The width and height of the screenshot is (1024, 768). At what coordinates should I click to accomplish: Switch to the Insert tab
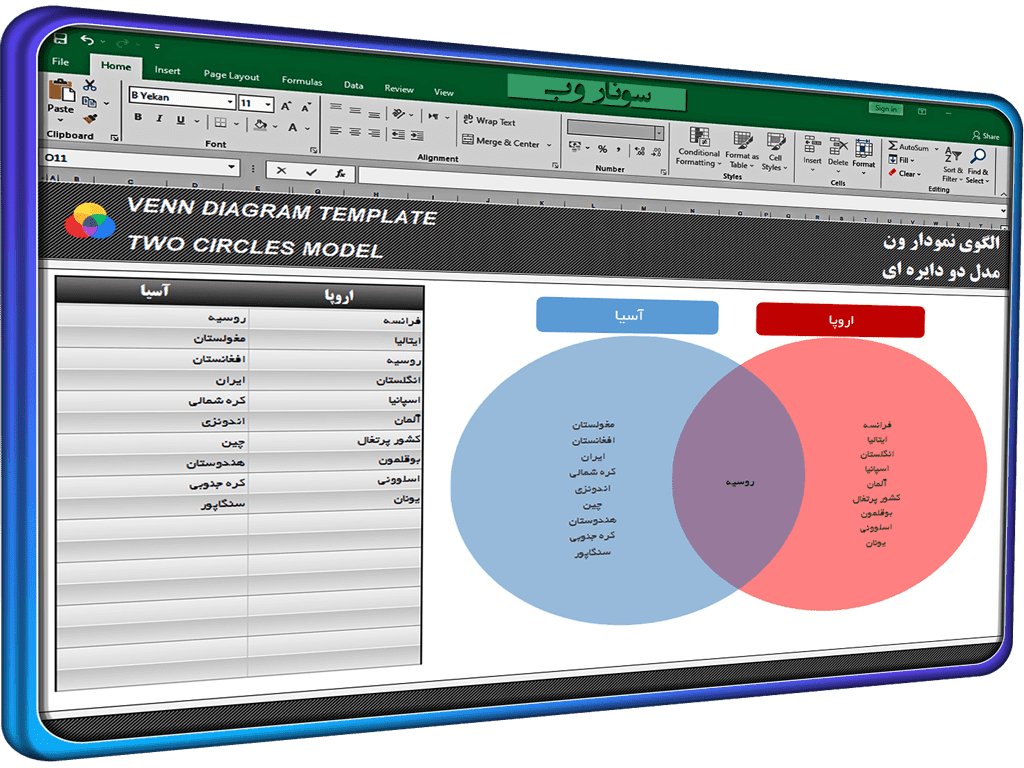point(167,70)
